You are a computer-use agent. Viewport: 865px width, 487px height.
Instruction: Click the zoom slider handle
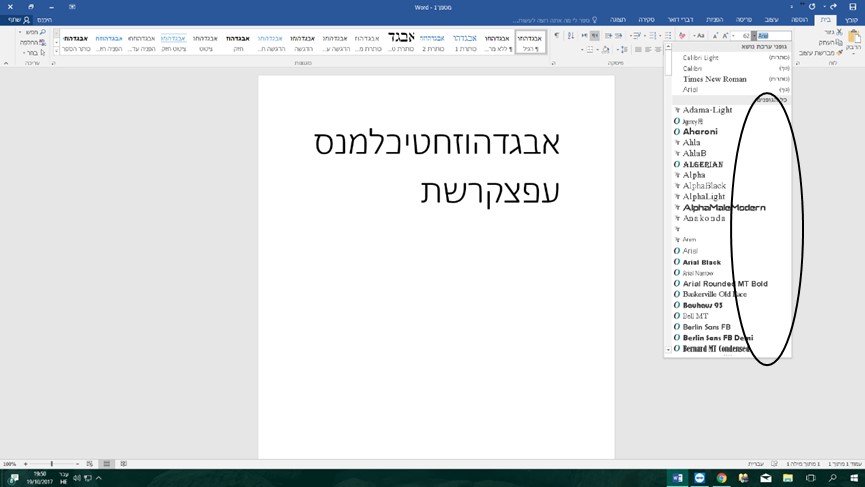click(x=52, y=464)
